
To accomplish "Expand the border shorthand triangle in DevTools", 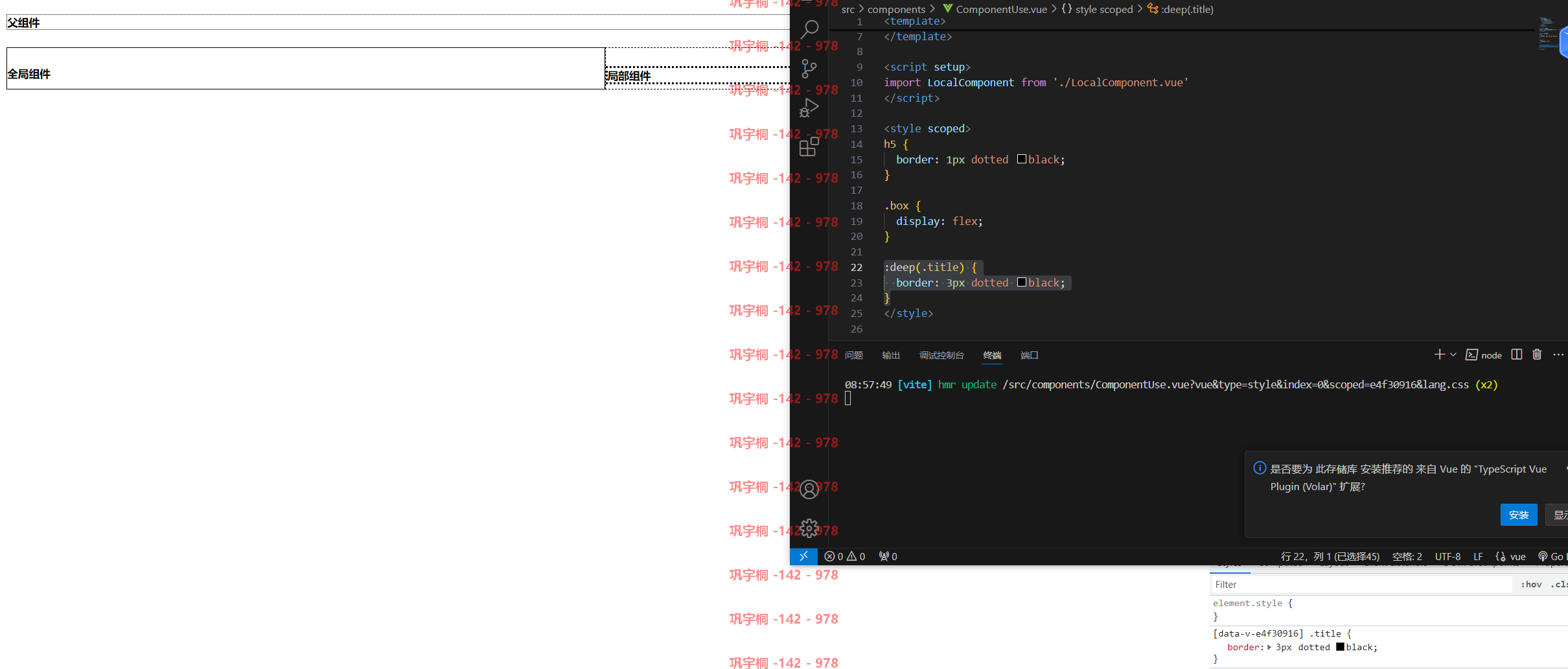I will coord(1269,647).
